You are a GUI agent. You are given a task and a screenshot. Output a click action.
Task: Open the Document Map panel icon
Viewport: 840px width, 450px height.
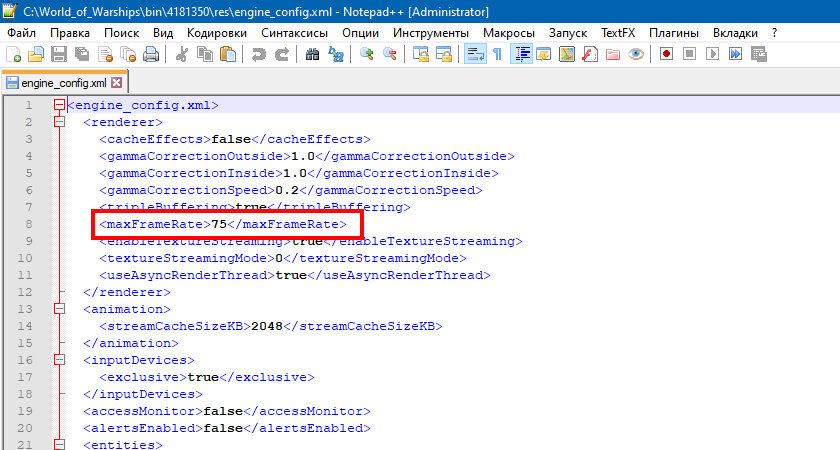coord(567,54)
